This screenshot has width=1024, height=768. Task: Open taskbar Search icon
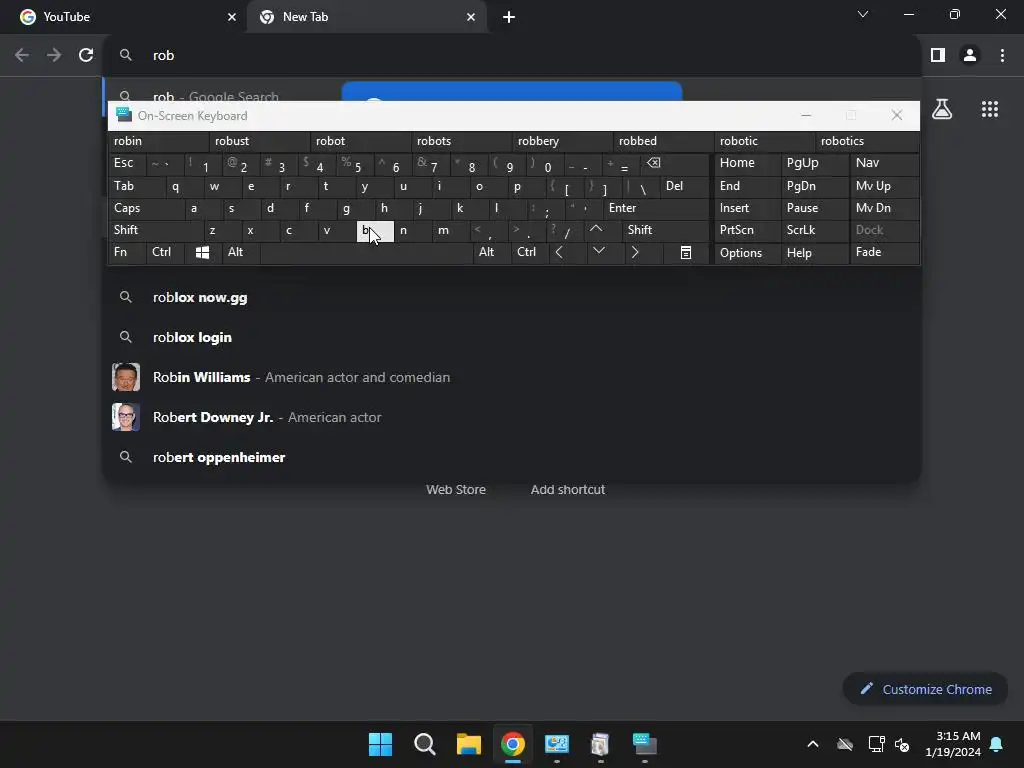424,744
